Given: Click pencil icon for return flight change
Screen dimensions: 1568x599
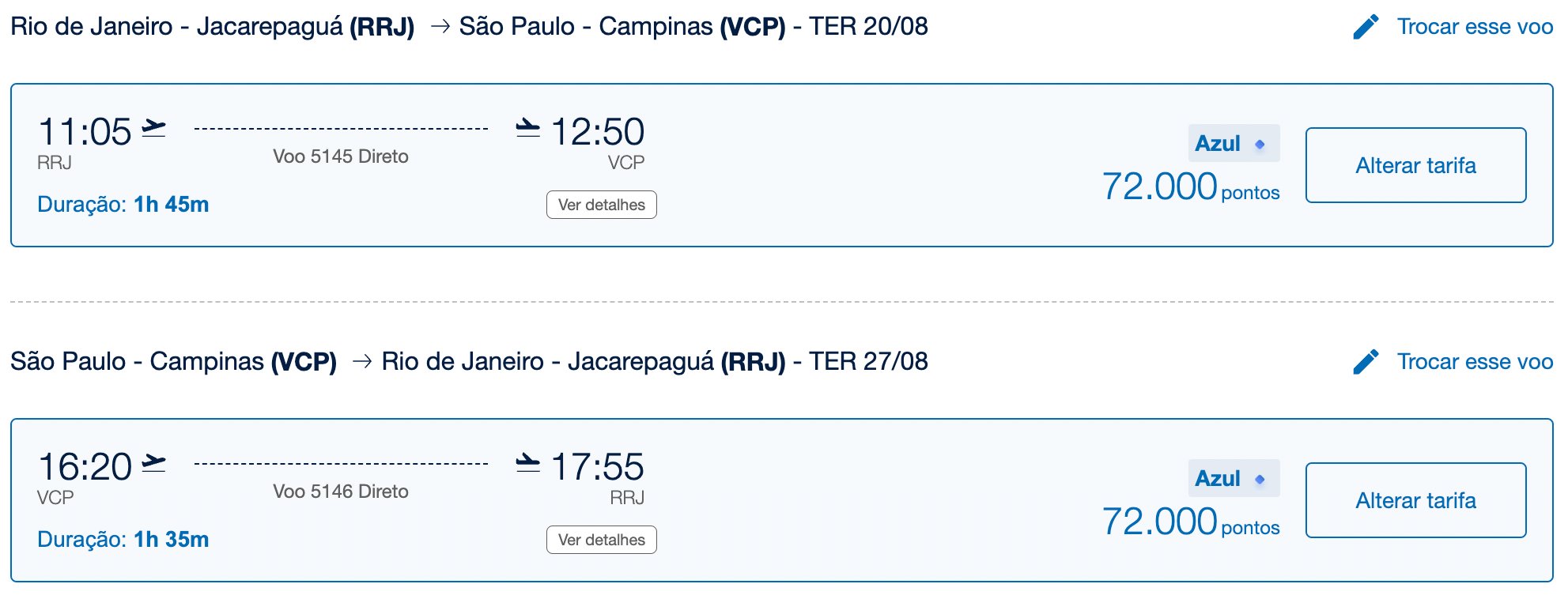Looking at the screenshot, I should pyautogui.click(x=1366, y=362).
